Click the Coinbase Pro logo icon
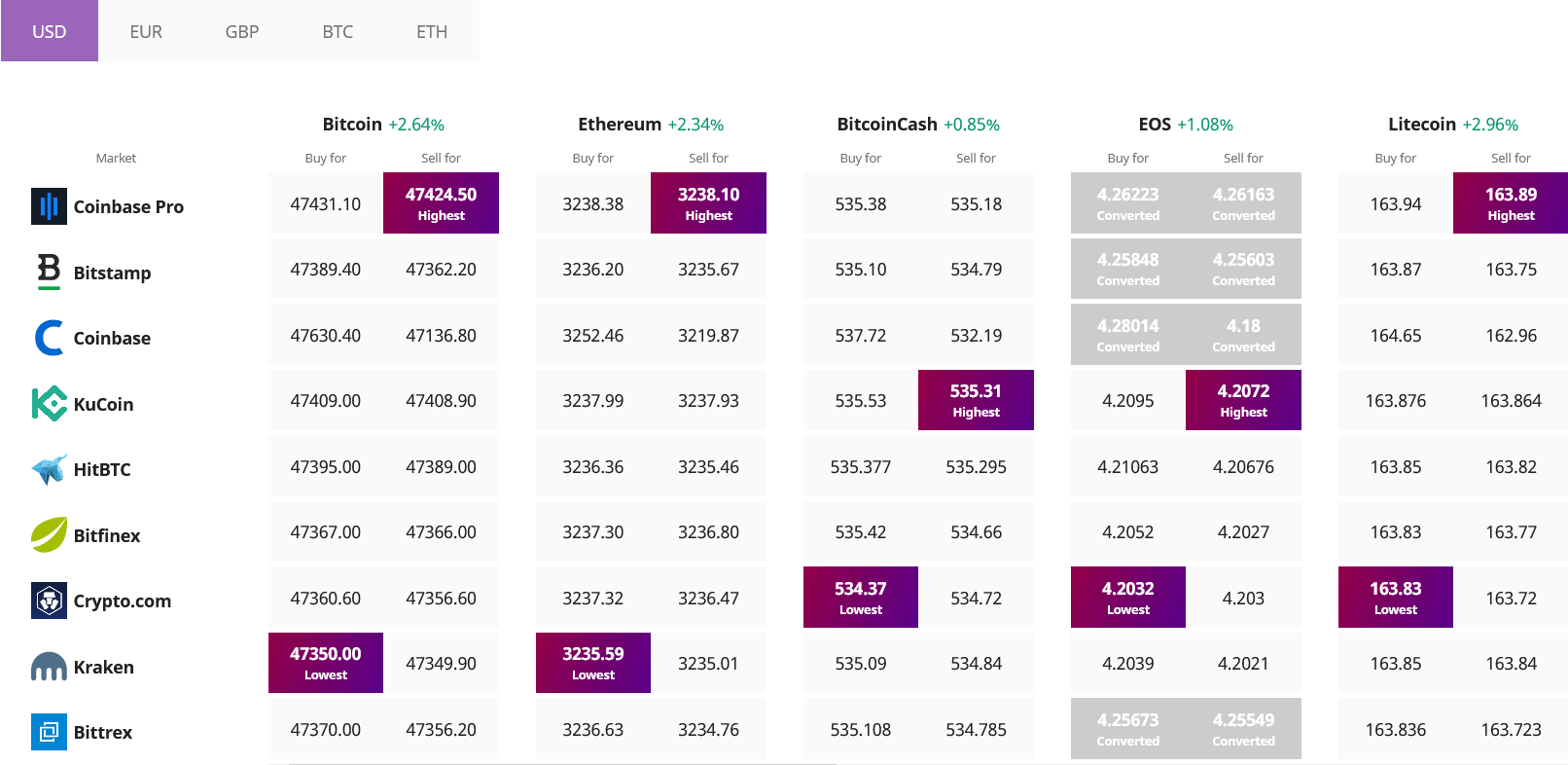 49,206
